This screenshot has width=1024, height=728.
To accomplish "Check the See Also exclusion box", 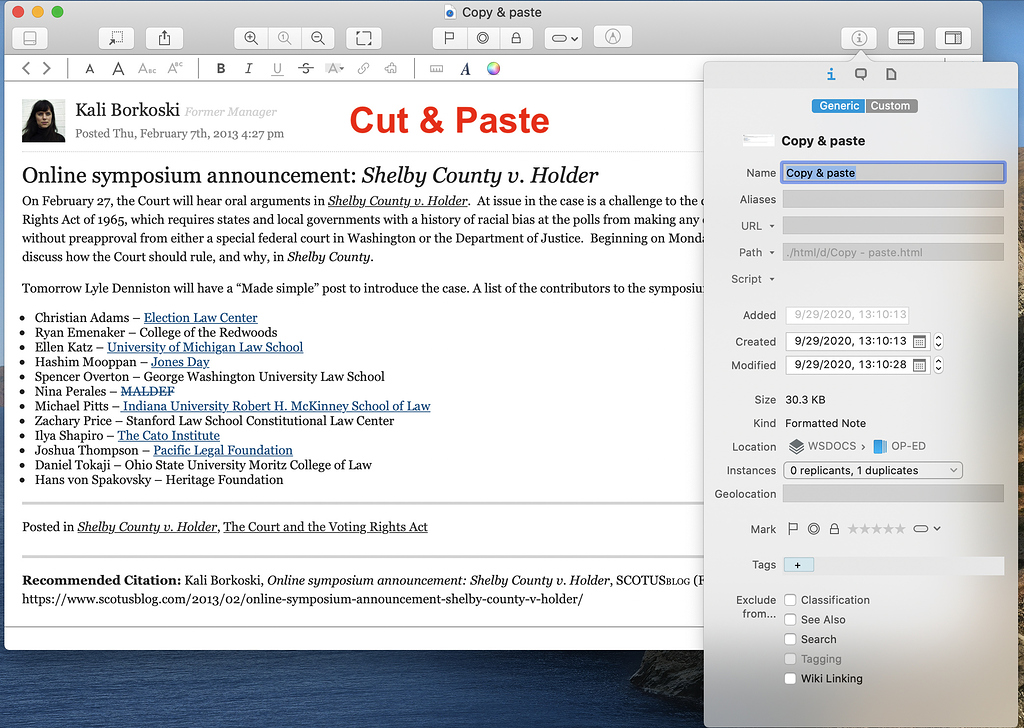I will point(788,619).
